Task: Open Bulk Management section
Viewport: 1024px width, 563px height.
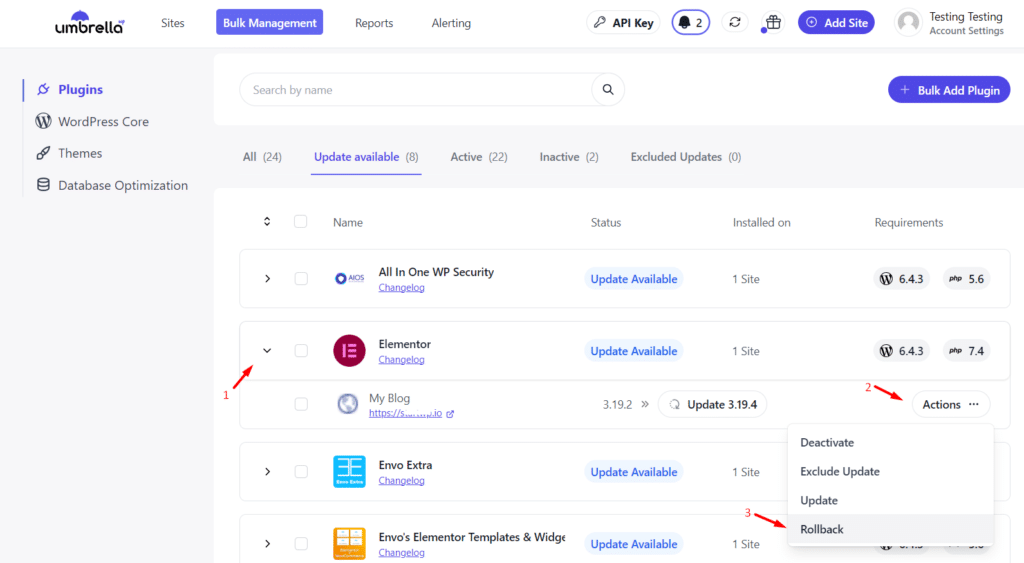Action: (x=270, y=23)
